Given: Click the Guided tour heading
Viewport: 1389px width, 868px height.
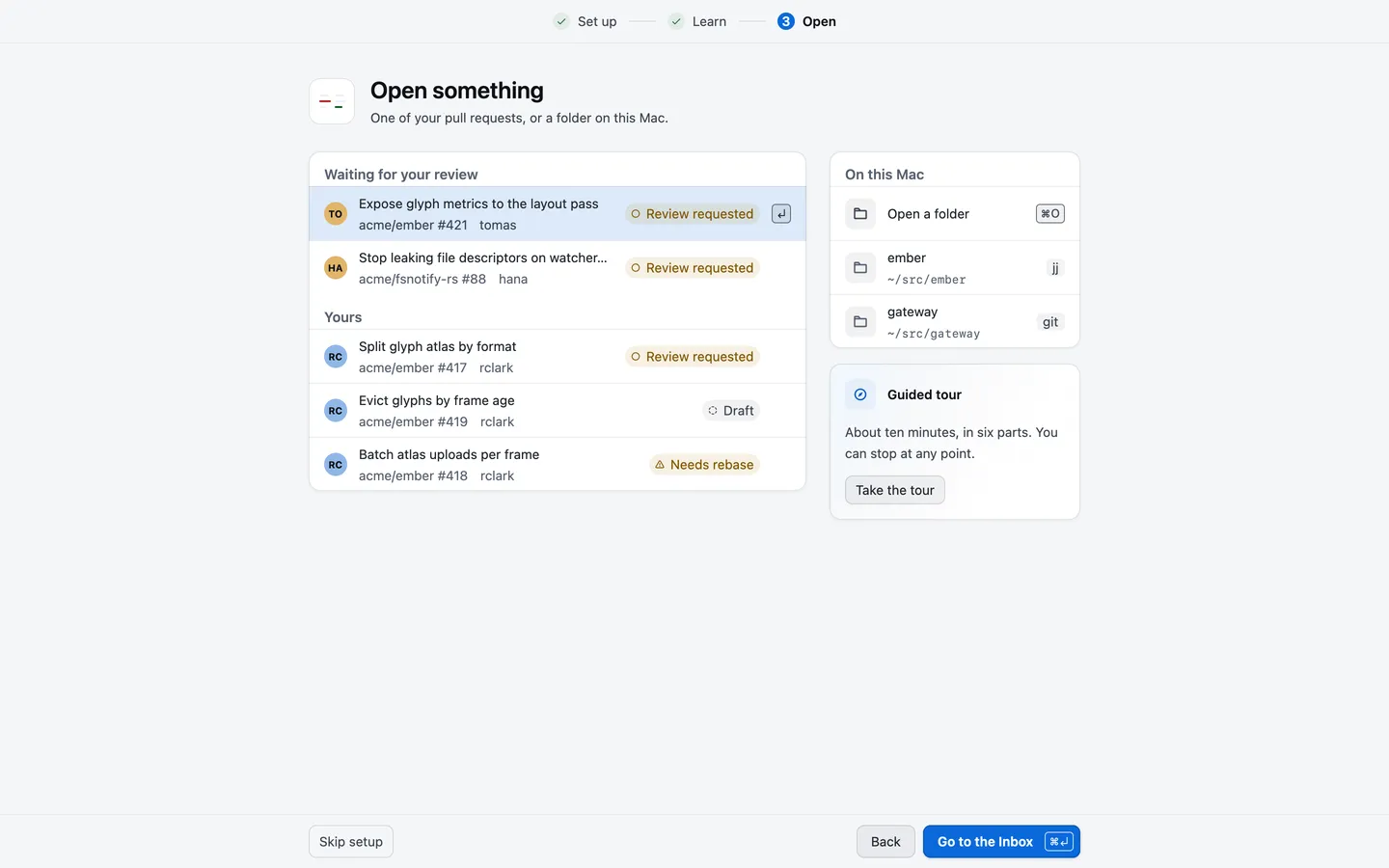Looking at the screenshot, I should (924, 394).
